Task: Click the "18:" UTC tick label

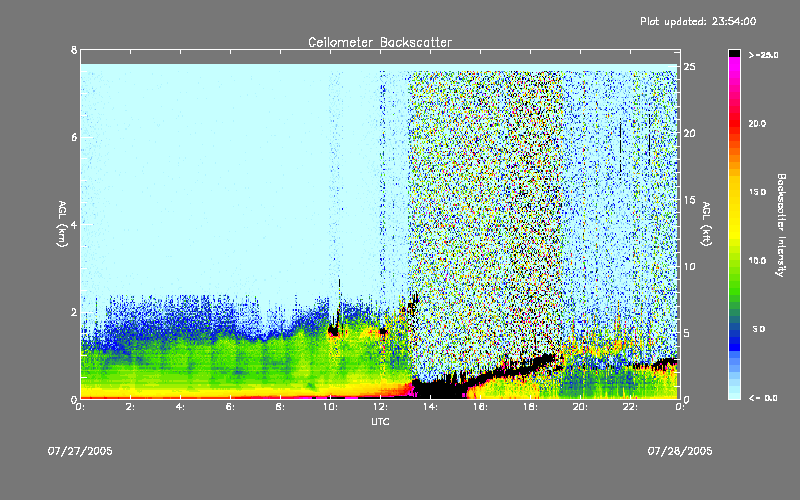Action: point(530,407)
